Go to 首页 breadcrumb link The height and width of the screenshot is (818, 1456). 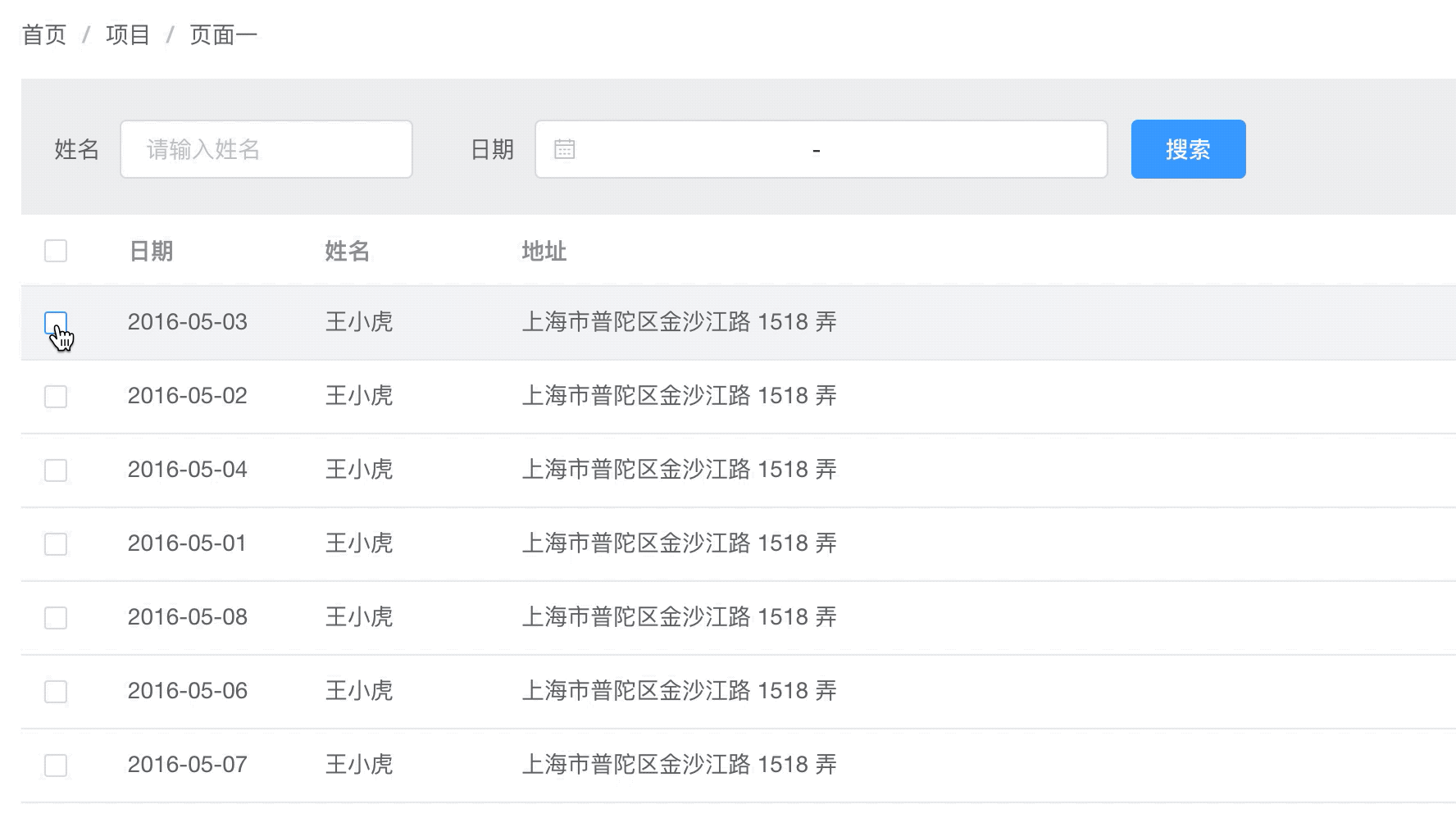coord(44,35)
